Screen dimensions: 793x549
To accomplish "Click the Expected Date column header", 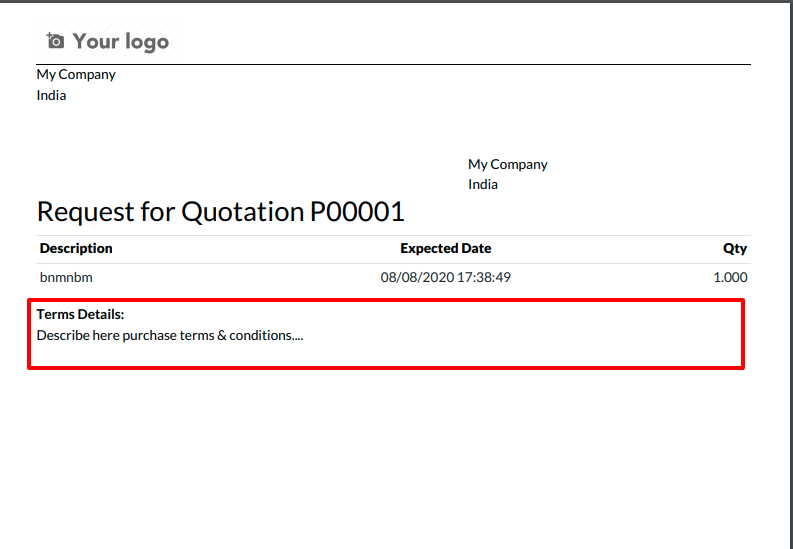I will [446, 248].
